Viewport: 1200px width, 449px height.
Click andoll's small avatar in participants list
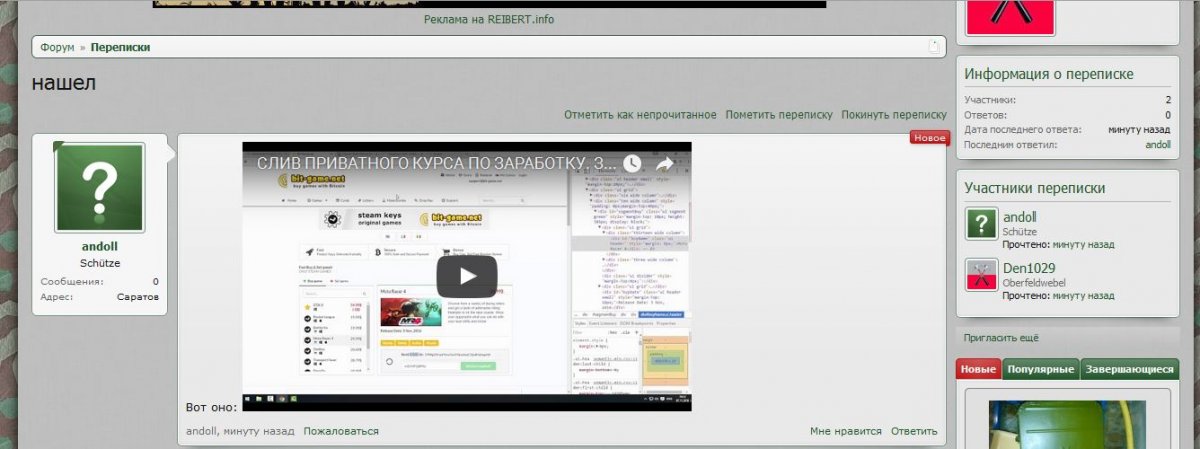click(x=981, y=223)
